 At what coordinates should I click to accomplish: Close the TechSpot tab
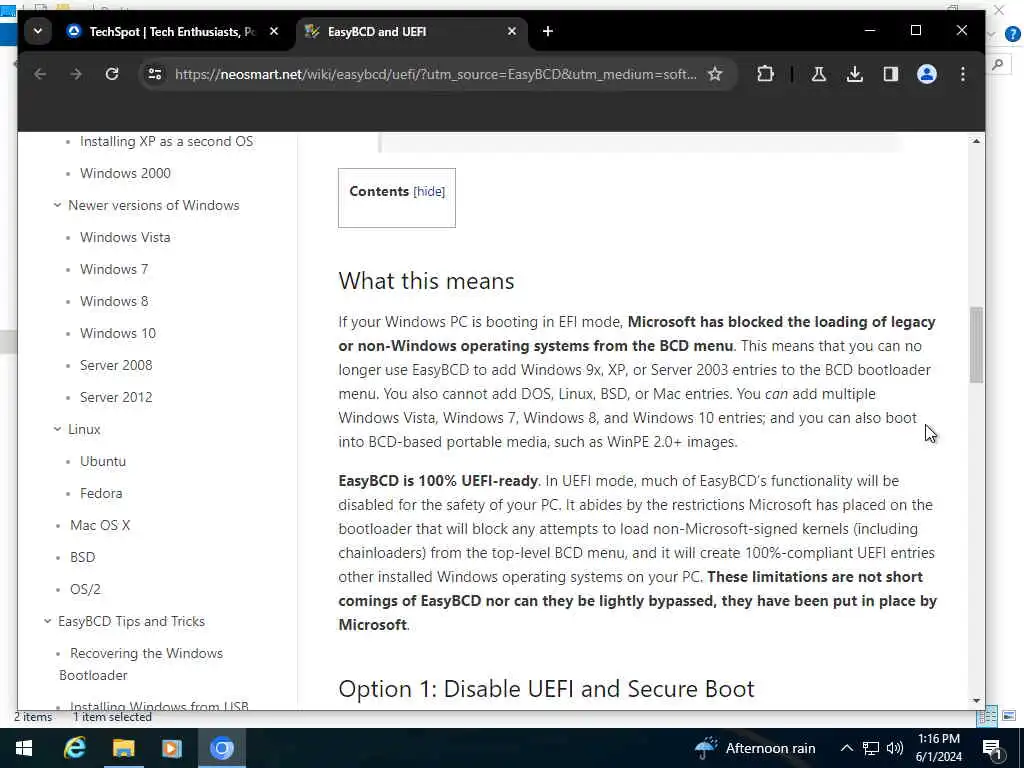coord(274,31)
